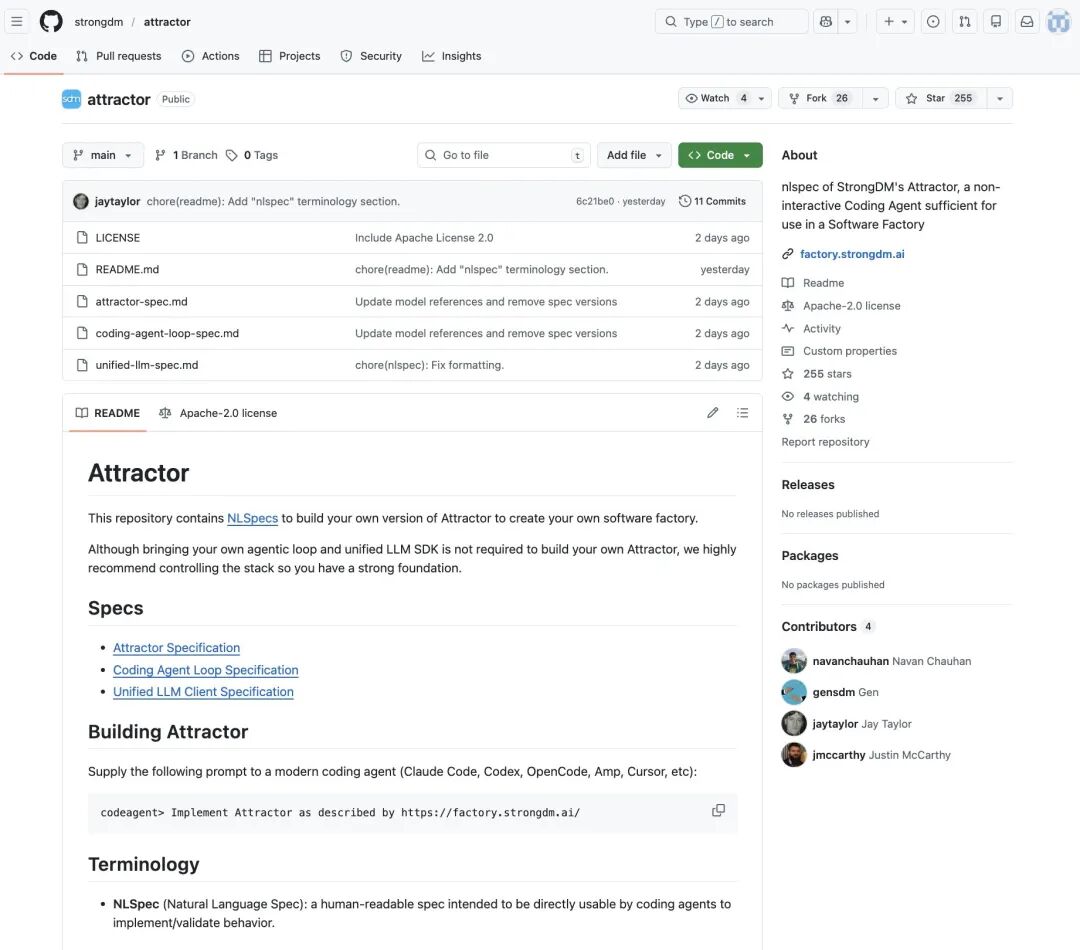Open pull requests via the header icon
Viewport: 1080px width, 950px height.
coord(964,21)
